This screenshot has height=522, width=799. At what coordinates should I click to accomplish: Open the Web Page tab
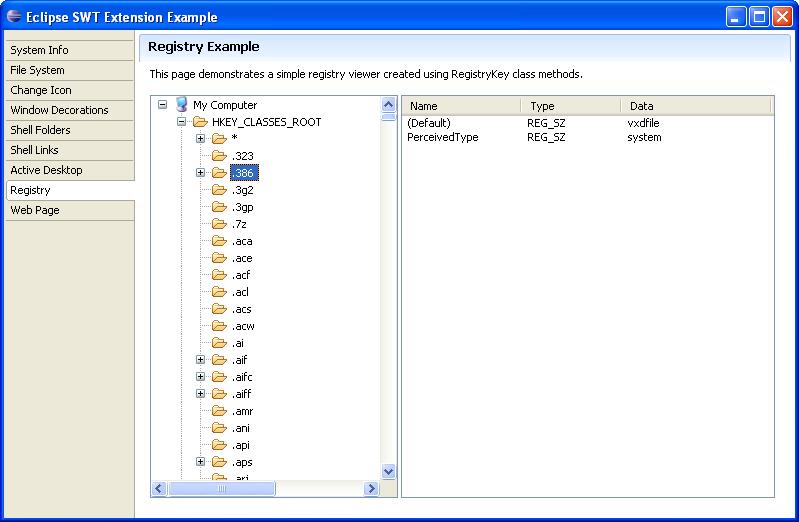70,210
